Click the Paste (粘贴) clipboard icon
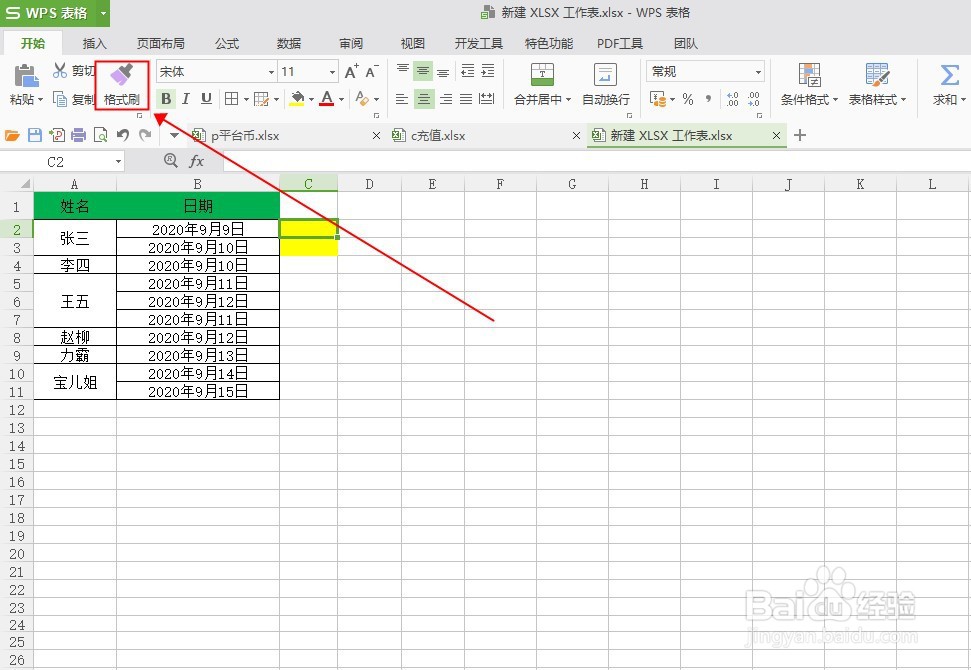This screenshot has height=670, width=971. [x=26, y=76]
